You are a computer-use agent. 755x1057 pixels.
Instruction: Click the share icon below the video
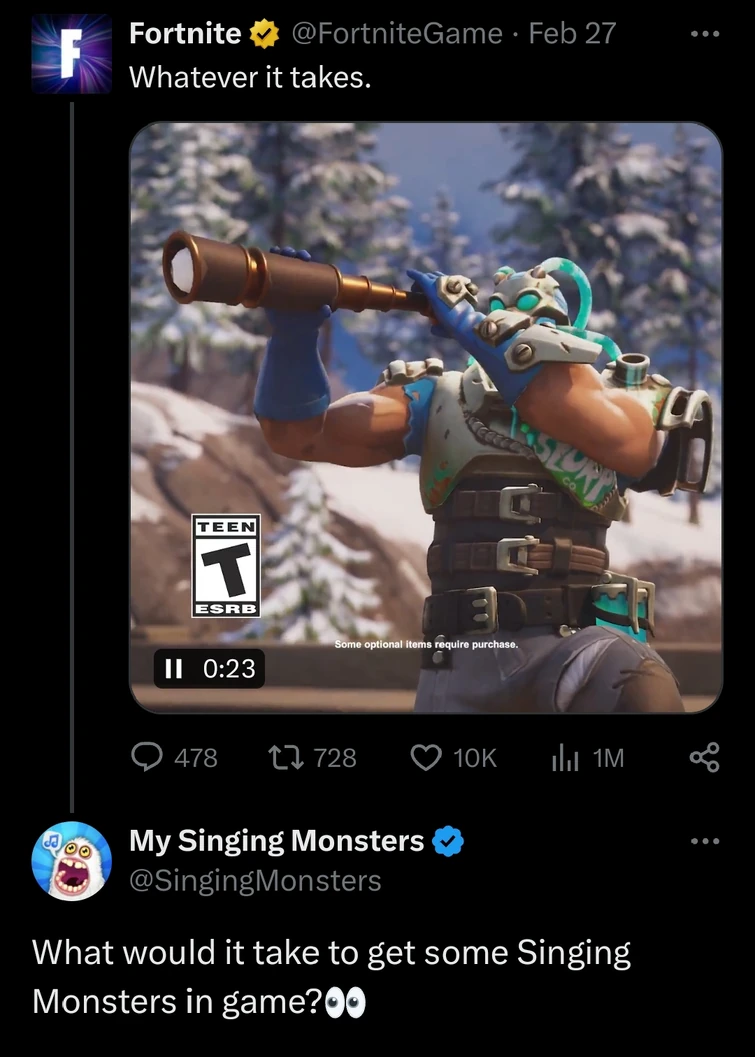click(x=704, y=758)
